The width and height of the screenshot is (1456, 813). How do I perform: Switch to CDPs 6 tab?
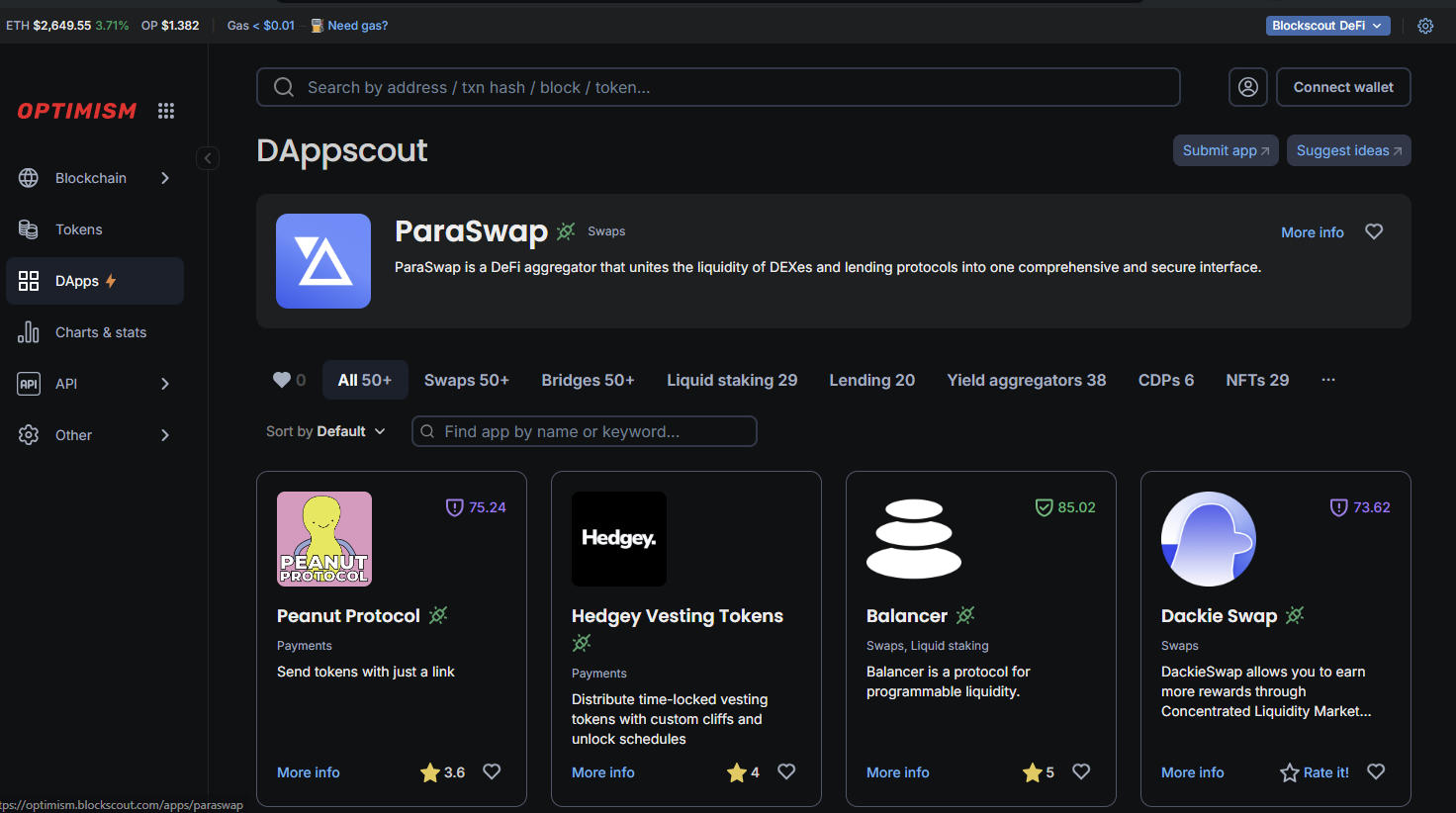click(1166, 380)
